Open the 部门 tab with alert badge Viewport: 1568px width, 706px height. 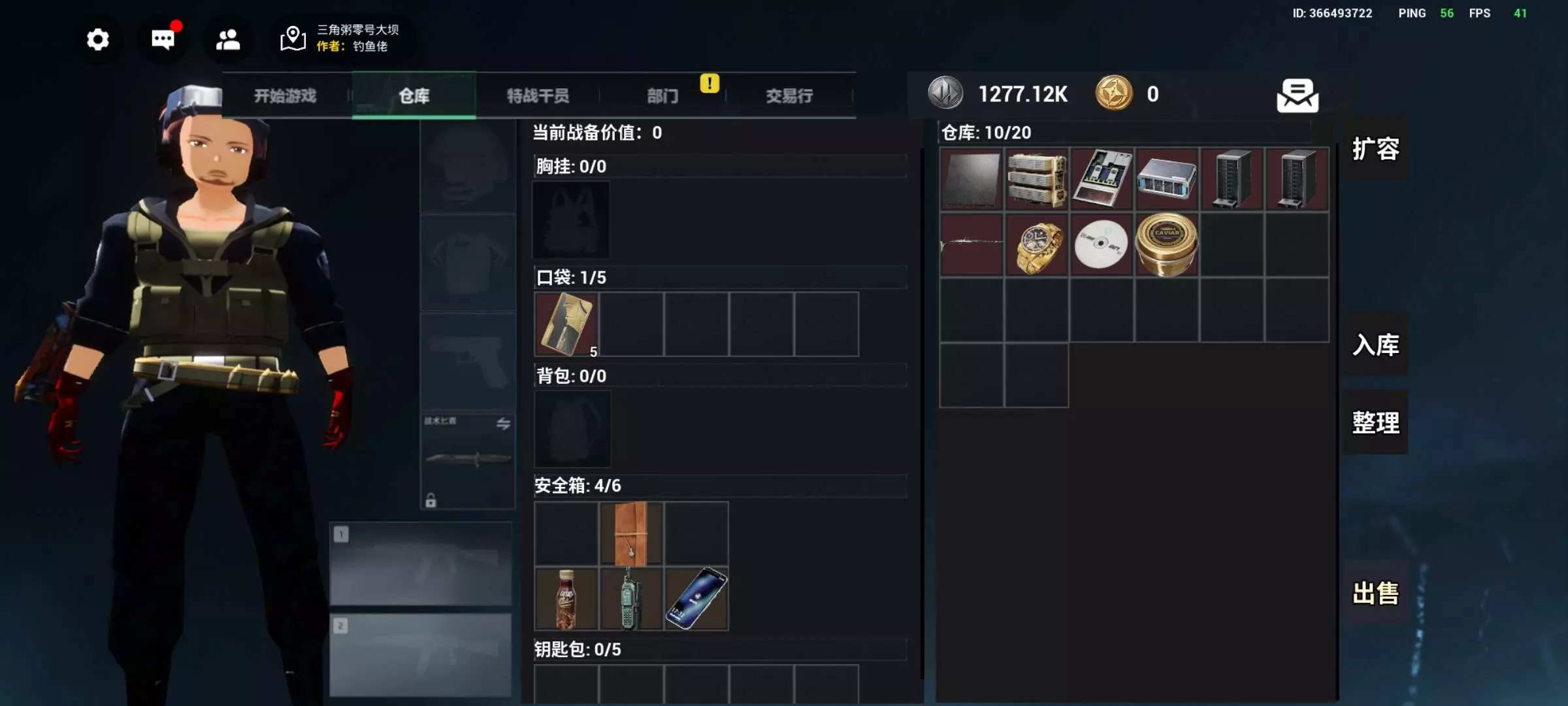point(662,95)
